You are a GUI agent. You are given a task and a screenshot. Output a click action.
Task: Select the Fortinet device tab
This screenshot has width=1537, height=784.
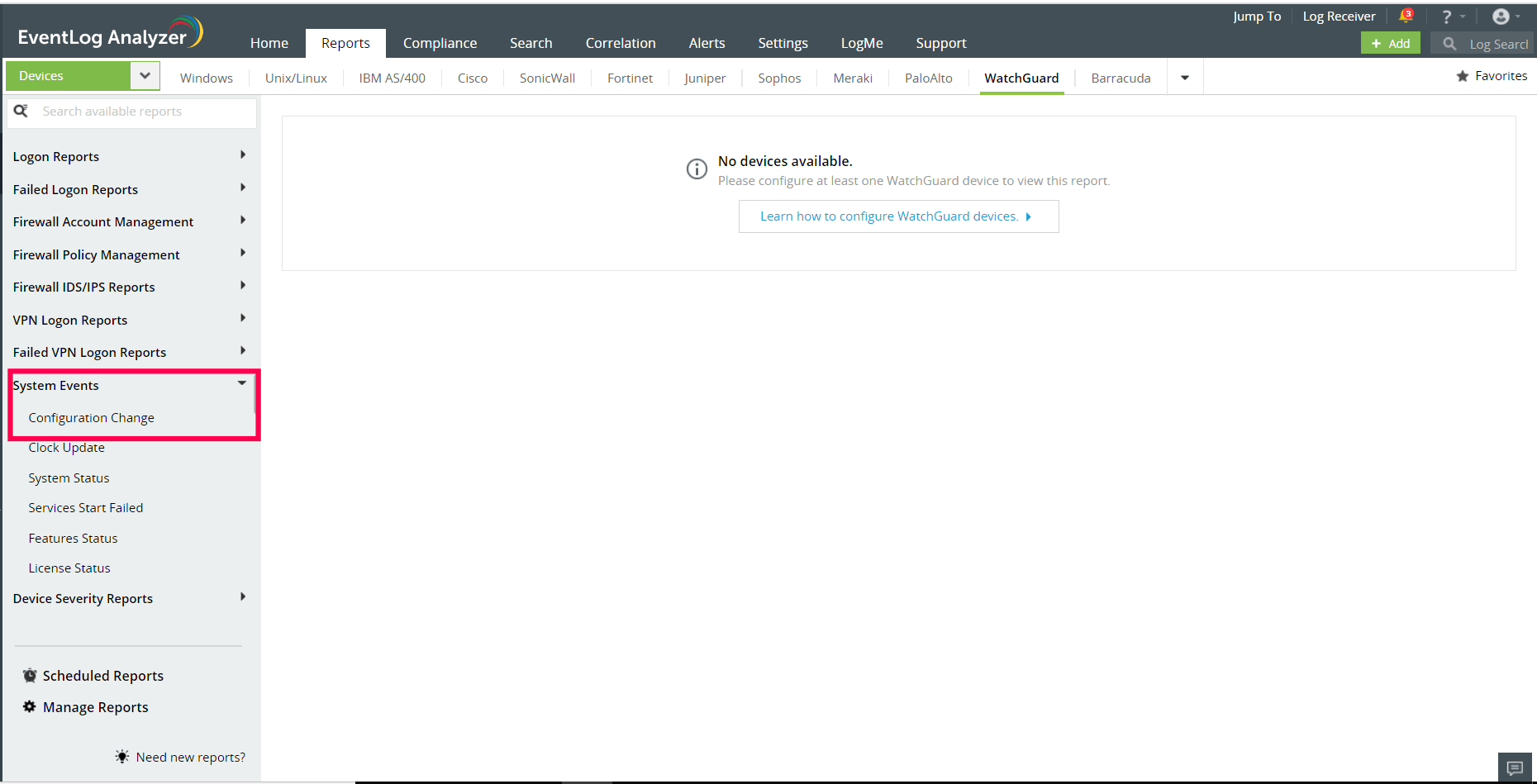(x=630, y=78)
